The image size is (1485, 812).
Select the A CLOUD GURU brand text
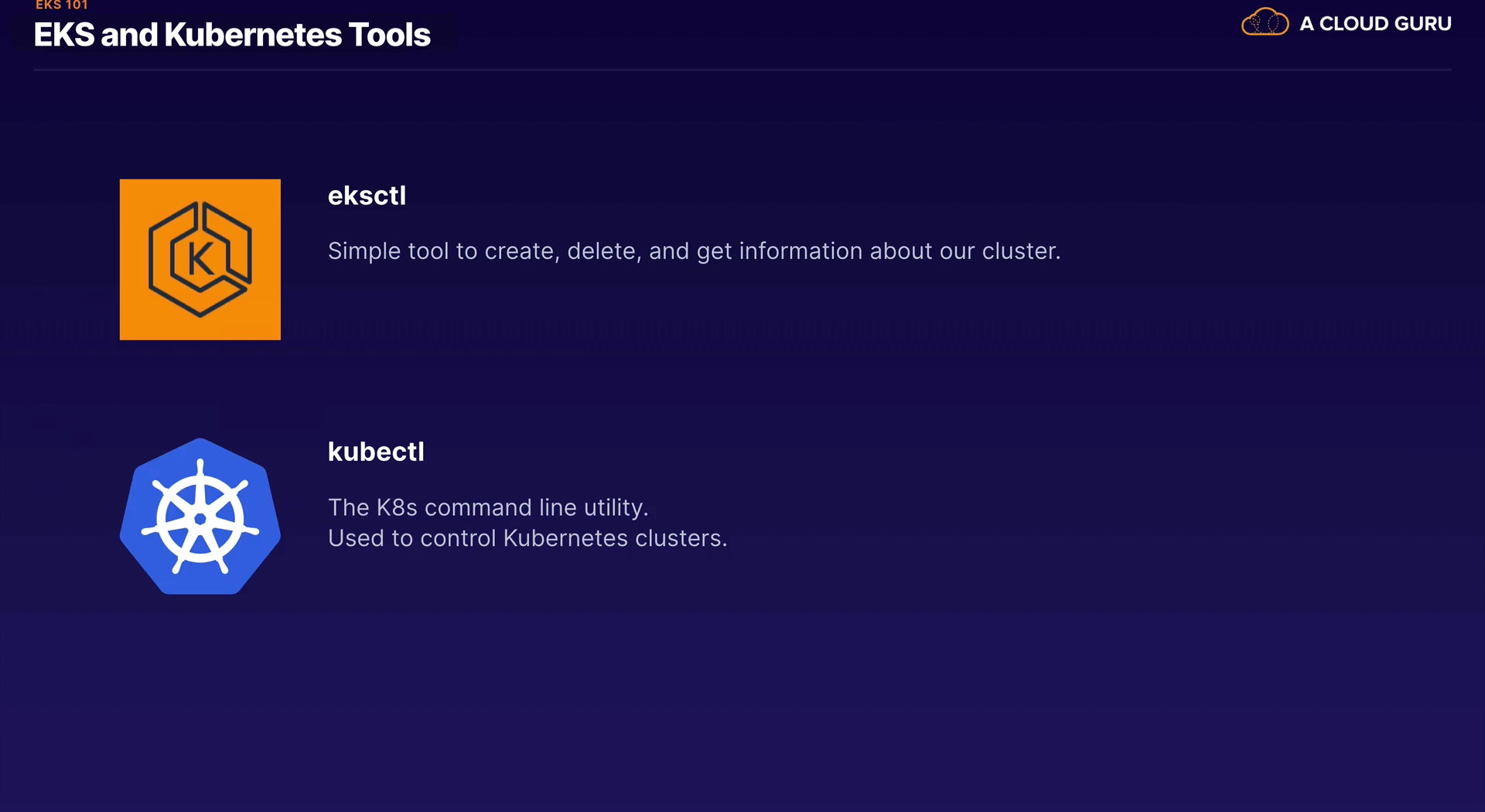[x=1375, y=24]
